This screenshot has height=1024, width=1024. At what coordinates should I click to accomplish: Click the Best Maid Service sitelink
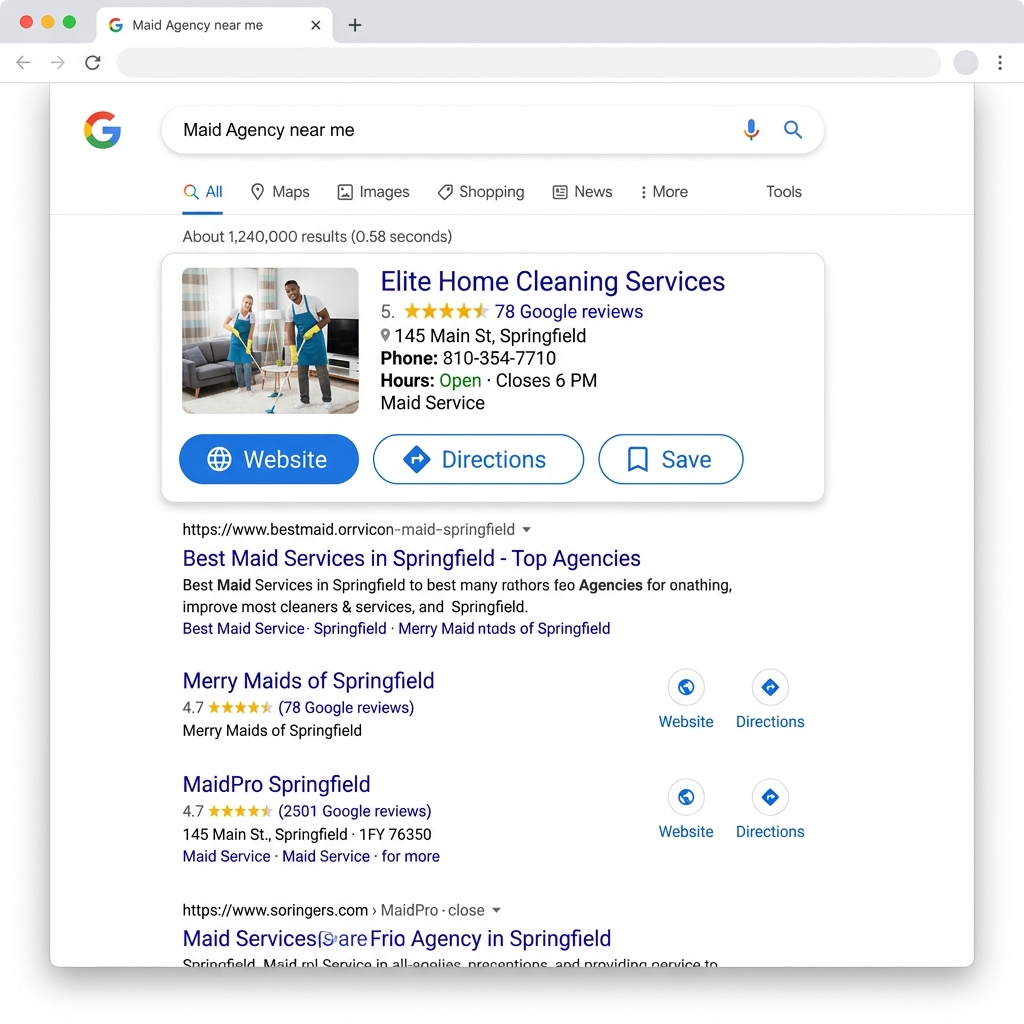point(244,628)
